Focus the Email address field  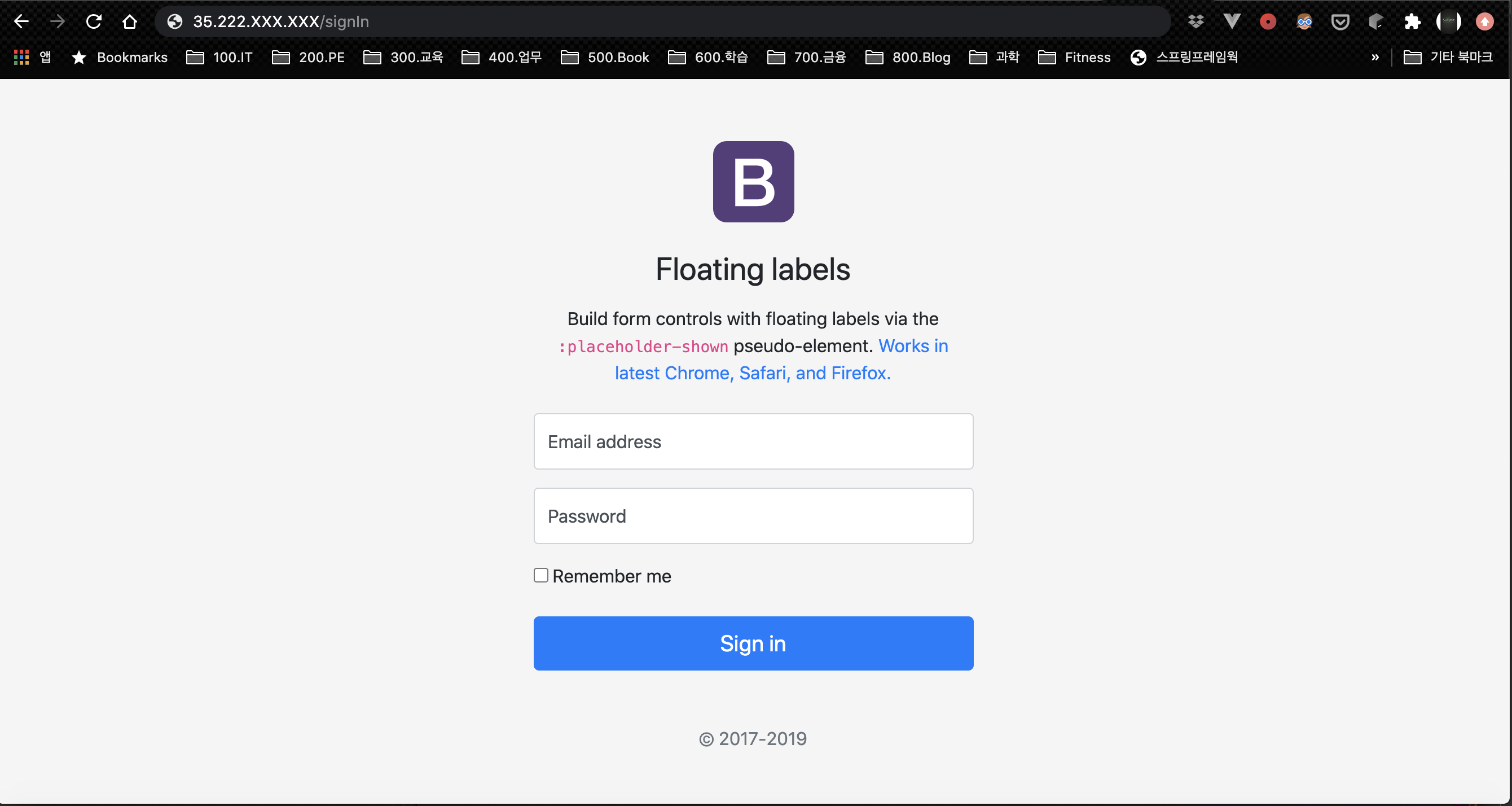point(753,441)
